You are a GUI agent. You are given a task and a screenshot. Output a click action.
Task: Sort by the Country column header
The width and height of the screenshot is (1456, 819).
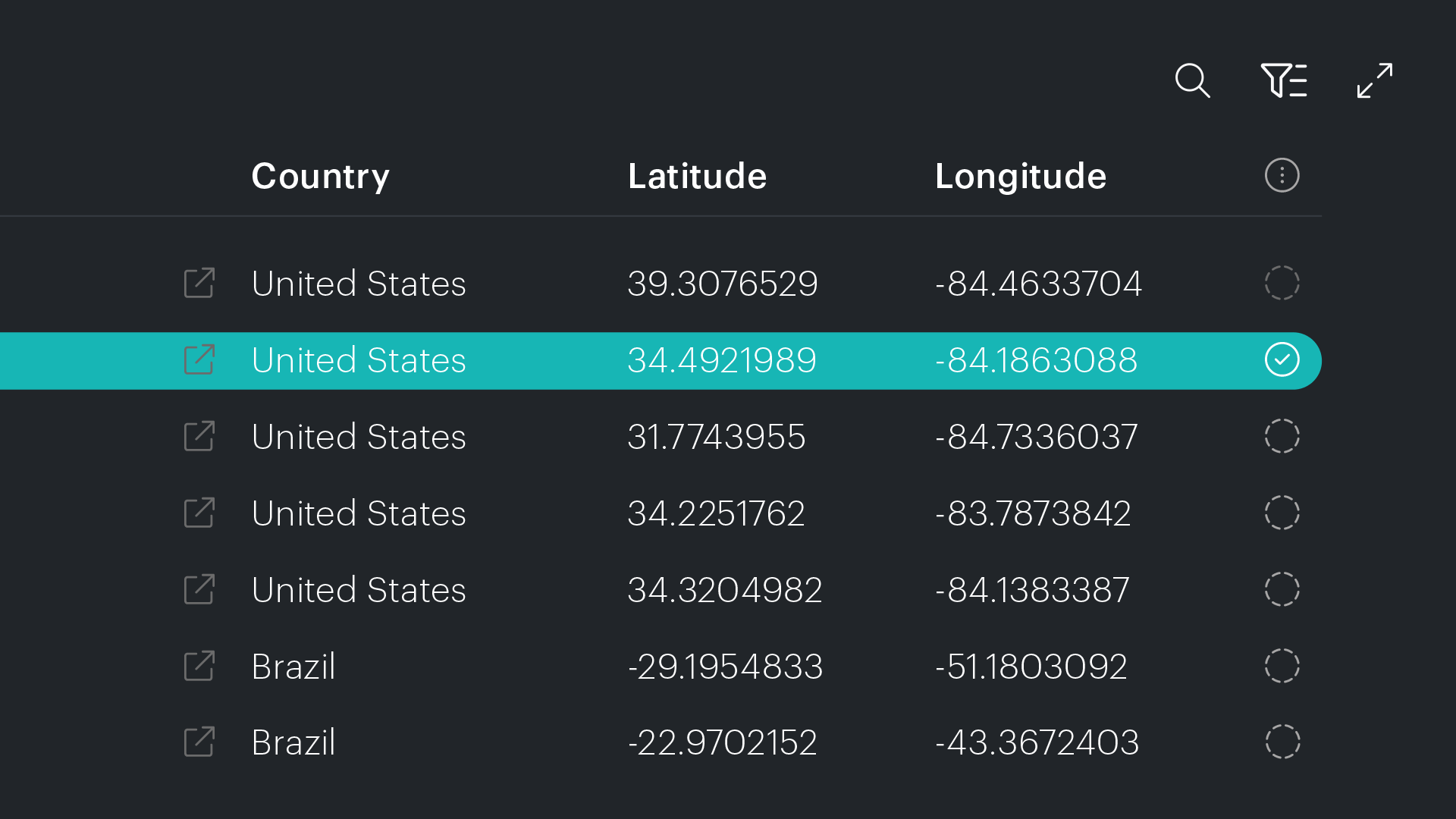[x=320, y=177]
